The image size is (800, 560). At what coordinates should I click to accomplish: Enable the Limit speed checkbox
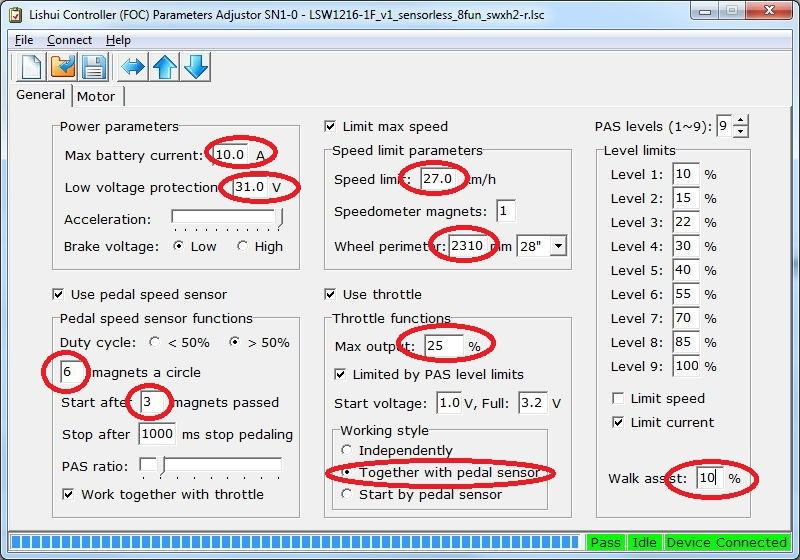[618, 398]
